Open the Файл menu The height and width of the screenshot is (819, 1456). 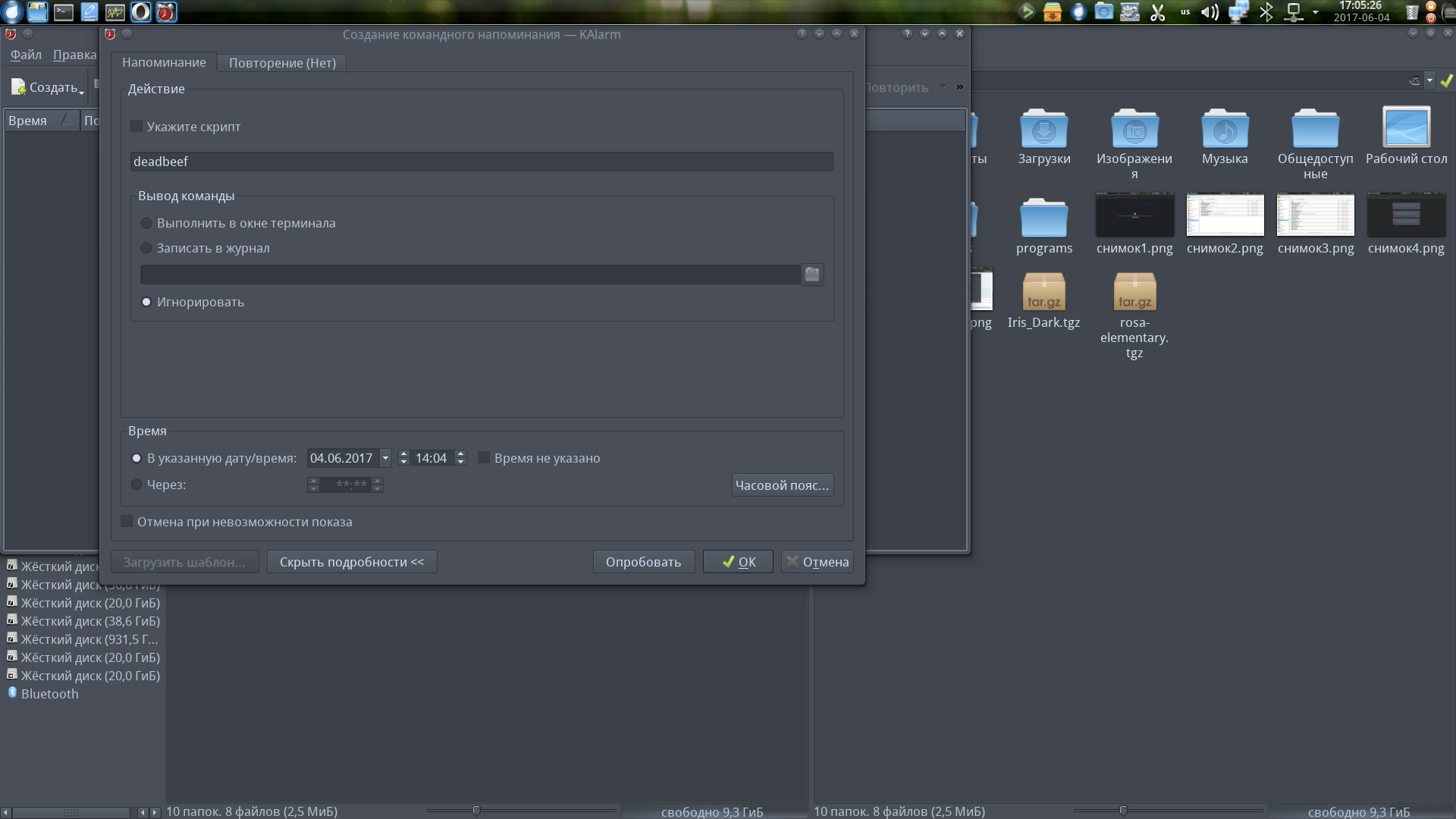(x=26, y=55)
